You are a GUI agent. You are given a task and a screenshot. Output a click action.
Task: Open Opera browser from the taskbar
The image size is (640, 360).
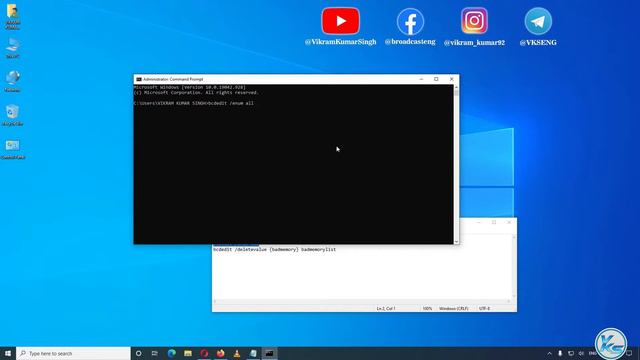[204, 353]
